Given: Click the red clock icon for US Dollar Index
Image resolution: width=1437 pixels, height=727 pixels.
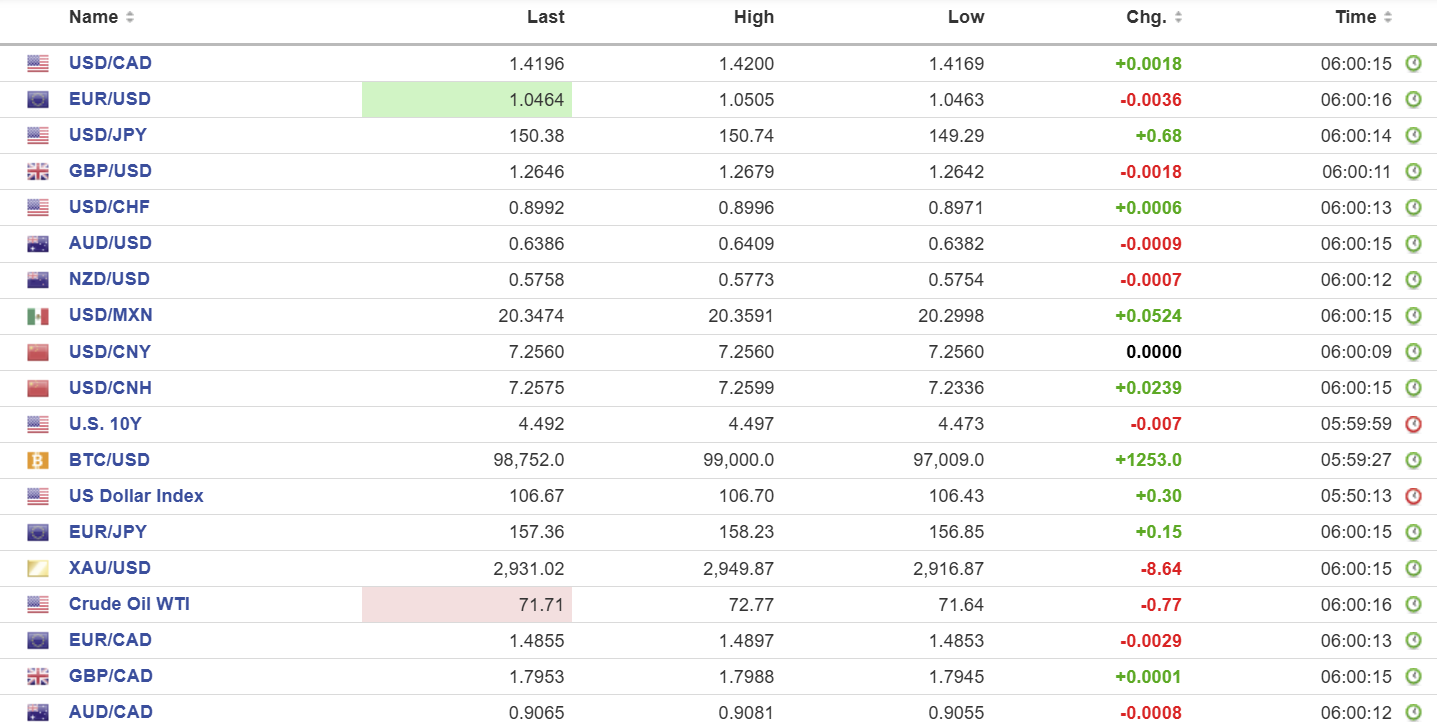Looking at the screenshot, I should (1413, 496).
